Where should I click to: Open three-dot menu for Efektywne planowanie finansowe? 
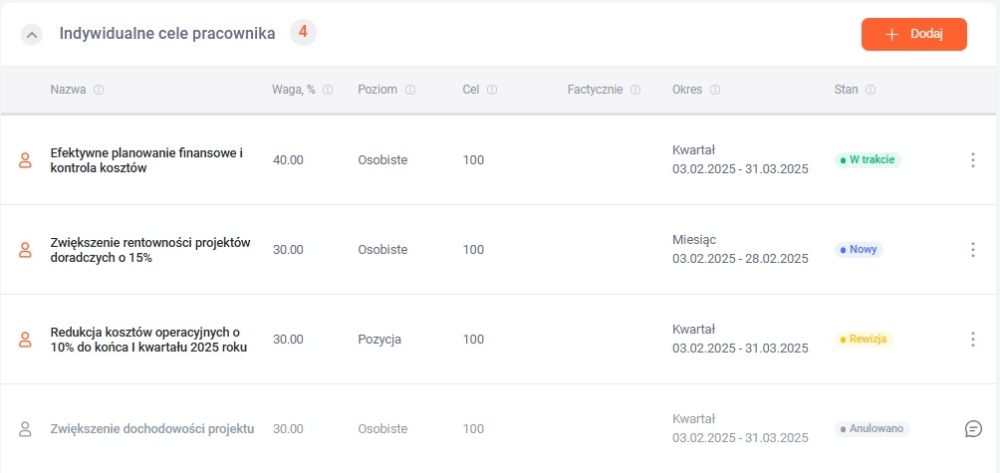coord(972,160)
